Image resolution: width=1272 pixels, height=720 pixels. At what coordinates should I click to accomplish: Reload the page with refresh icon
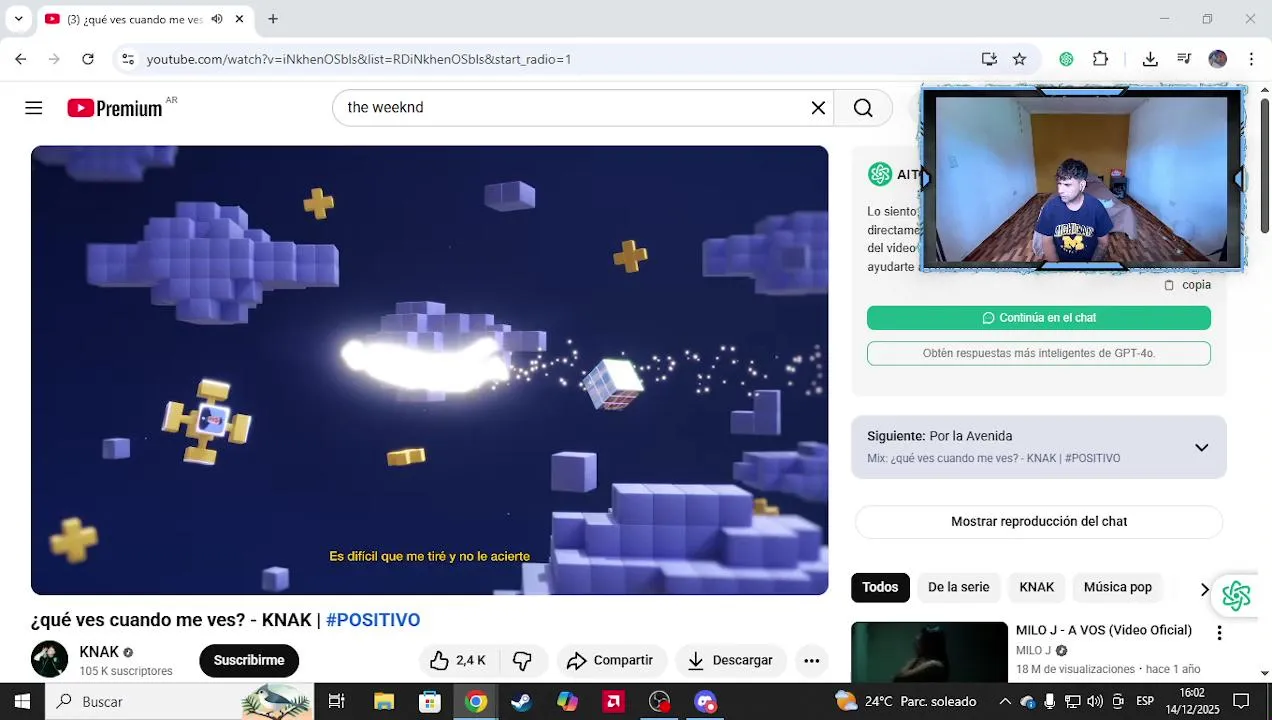(88, 59)
